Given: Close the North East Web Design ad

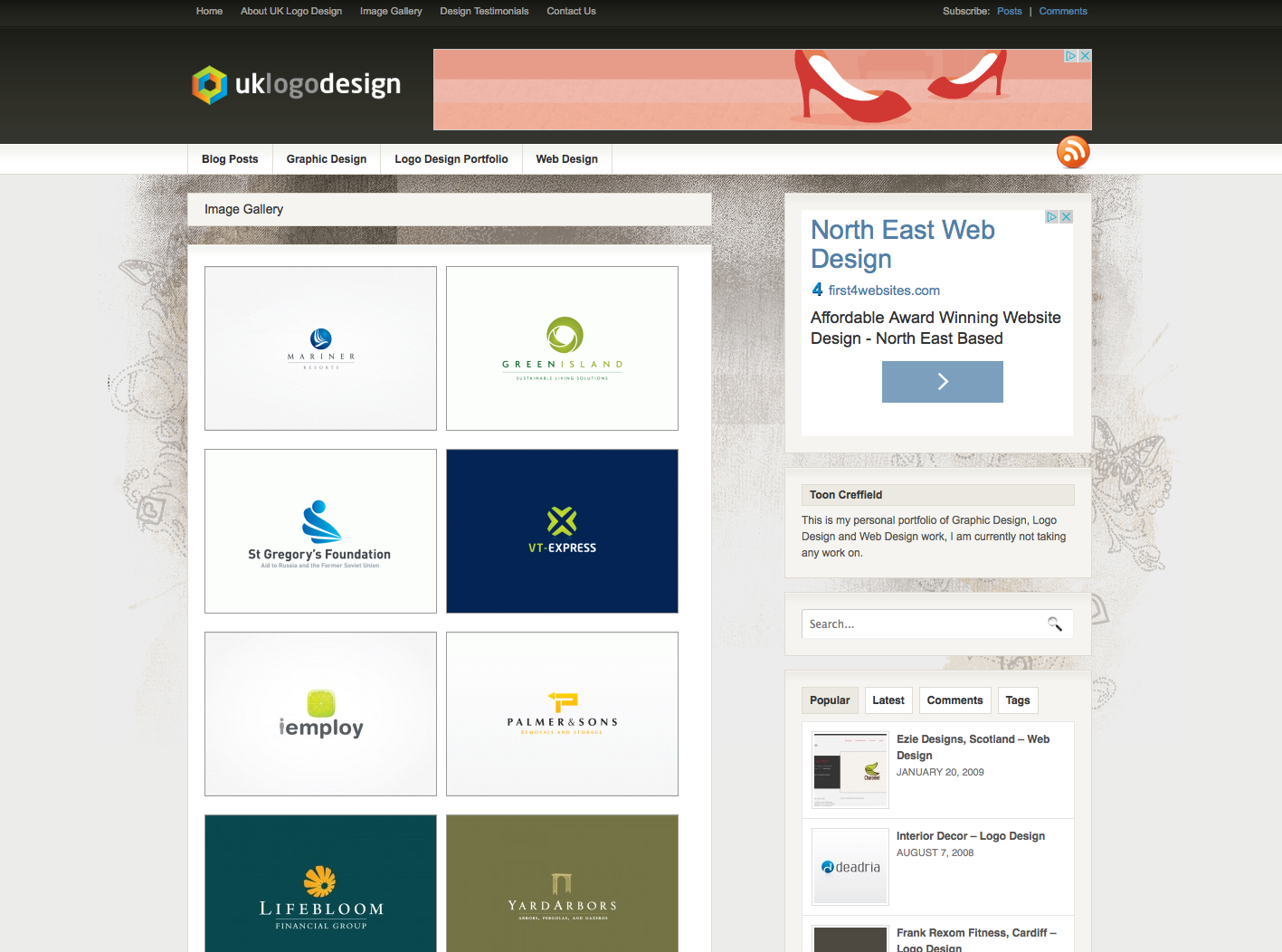Looking at the screenshot, I should tap(1067, 217).
